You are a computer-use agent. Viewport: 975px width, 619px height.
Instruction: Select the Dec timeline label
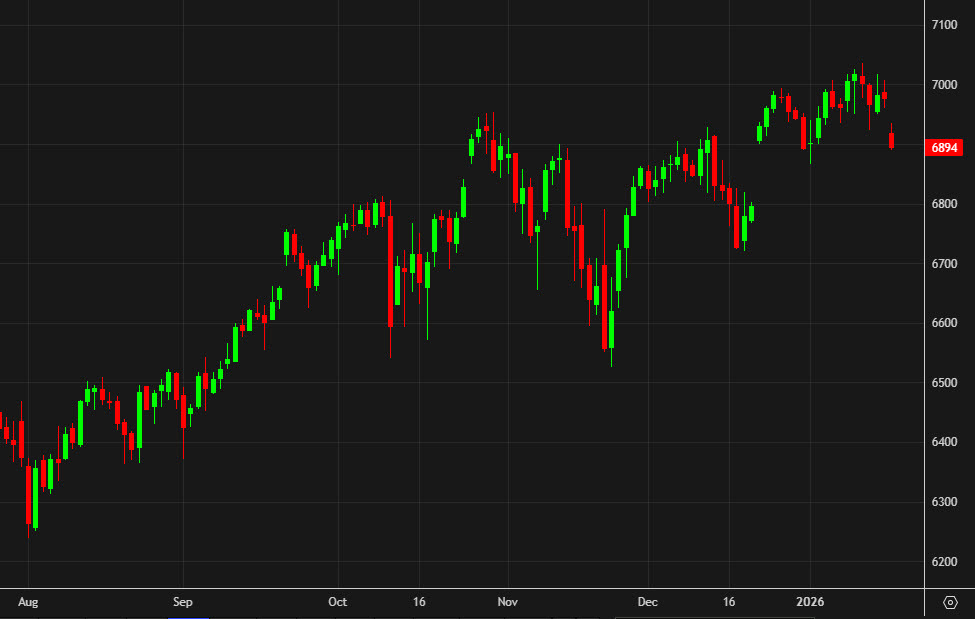pyautogui.click(x=647, y=602)
